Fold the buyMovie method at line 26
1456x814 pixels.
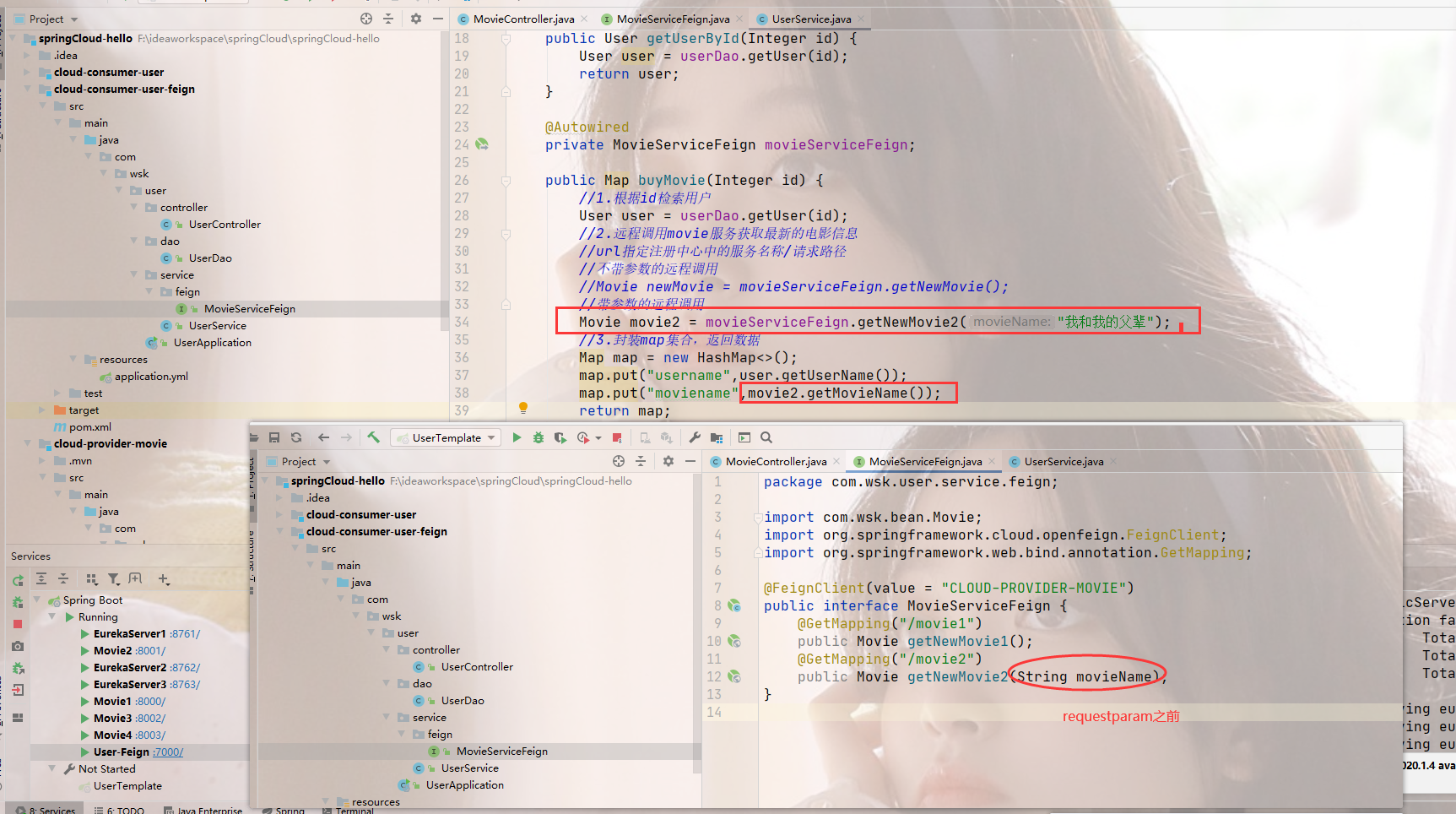(506, 181)
